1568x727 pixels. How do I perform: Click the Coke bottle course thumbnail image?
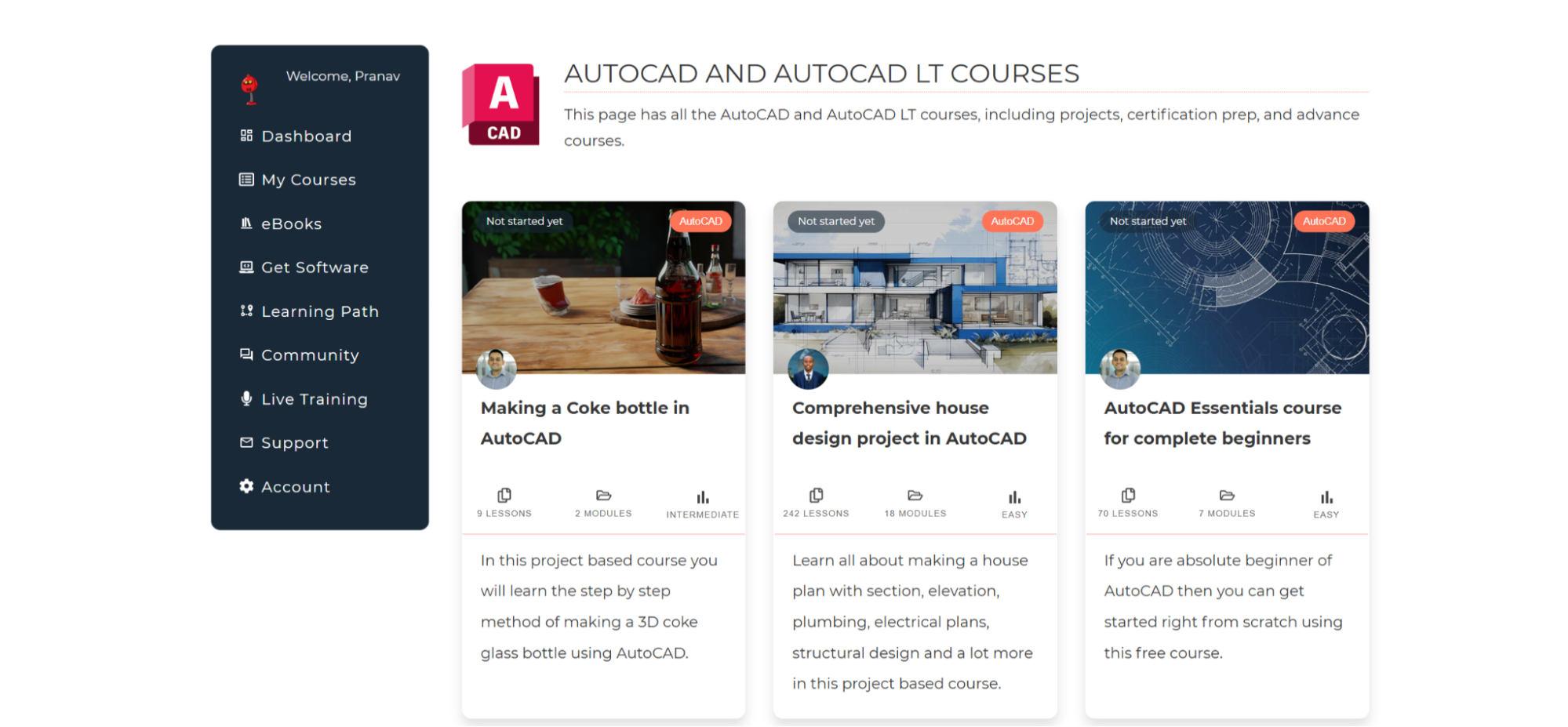603,287
